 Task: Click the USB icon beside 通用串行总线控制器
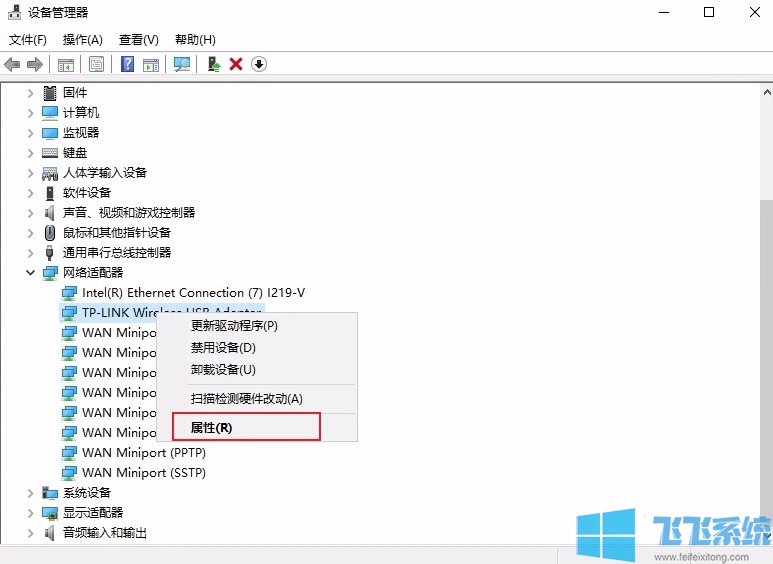[x=49, y=253]
